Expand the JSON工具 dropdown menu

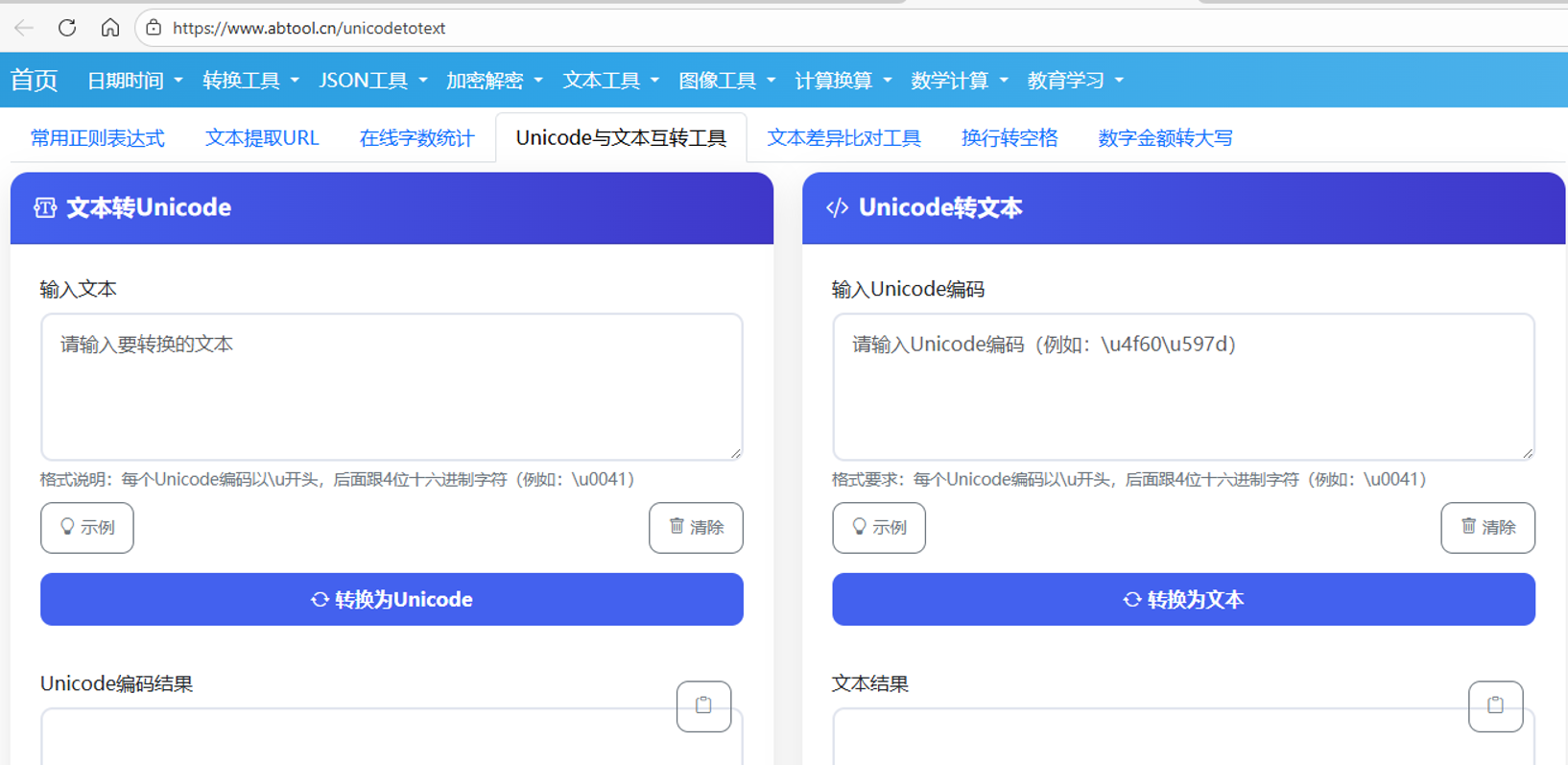(x=373, y=81)
